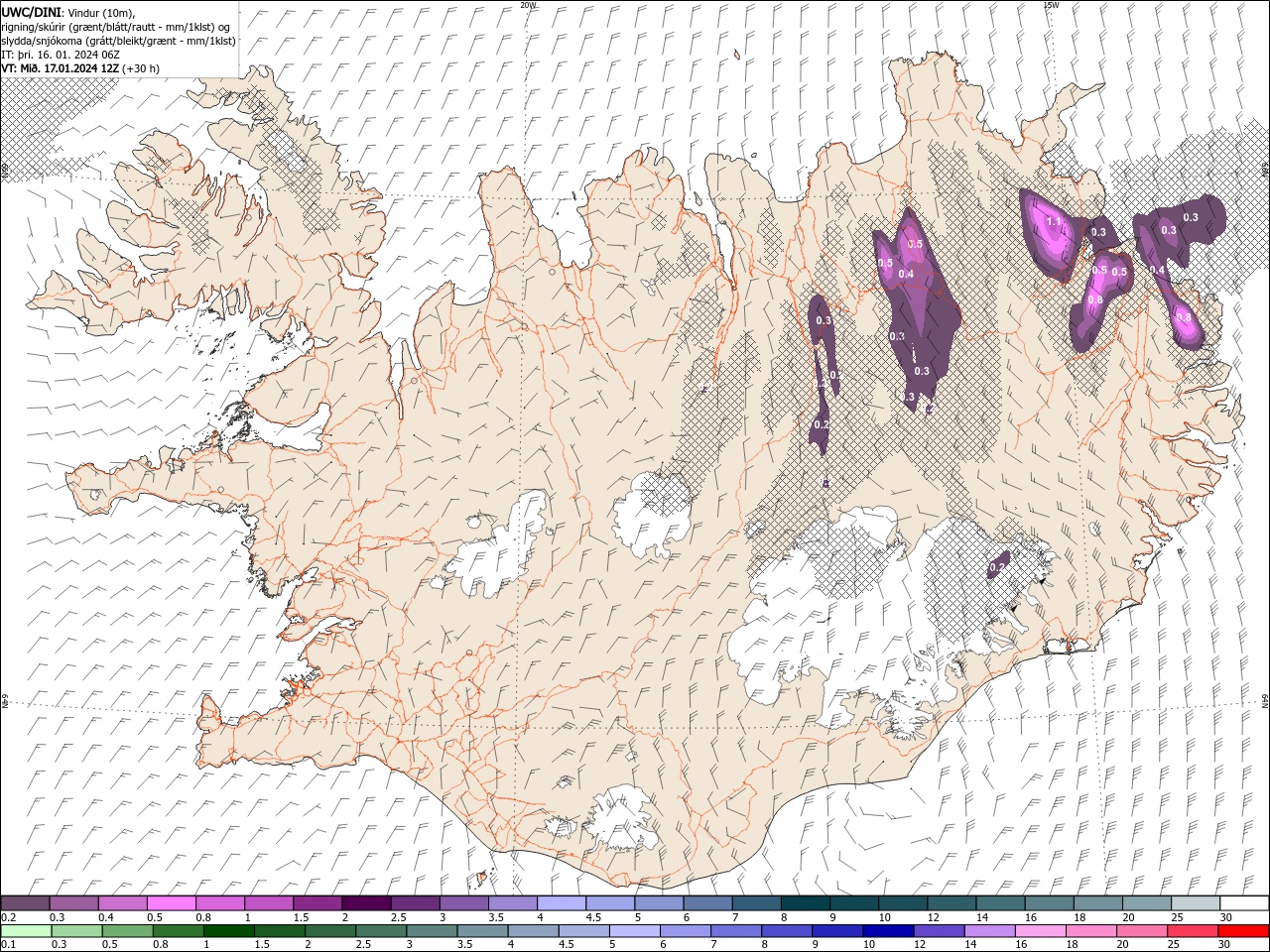Click the 'slydda/snjókoma' legend description line
Screen dimensions: 1270x952
[118, 41]
